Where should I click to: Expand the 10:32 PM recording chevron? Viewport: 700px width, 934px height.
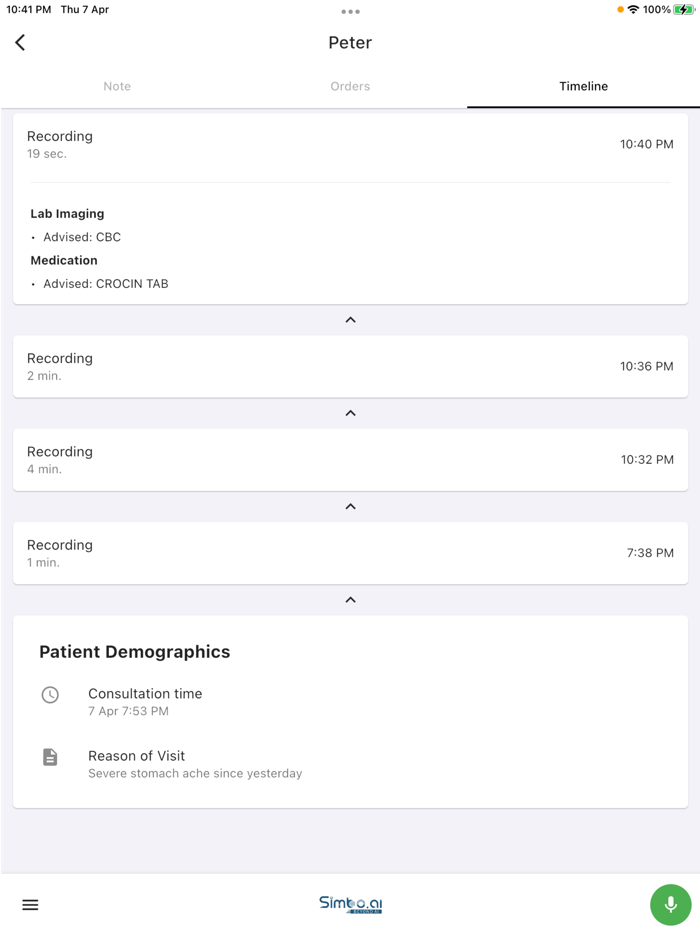pyautogui.click(x=350, y=507)
